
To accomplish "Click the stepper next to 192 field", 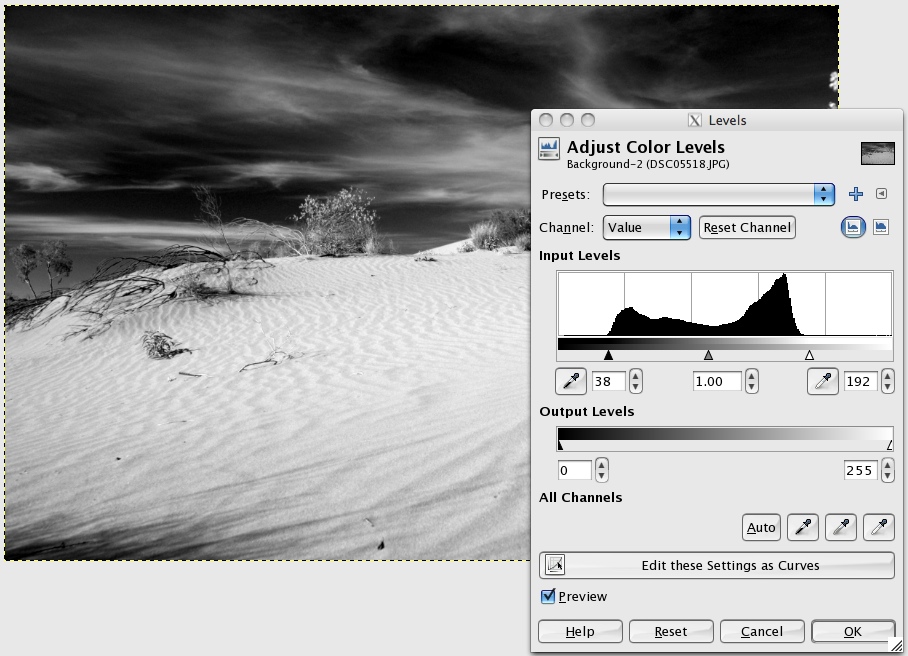I will [x=888, y=382].
